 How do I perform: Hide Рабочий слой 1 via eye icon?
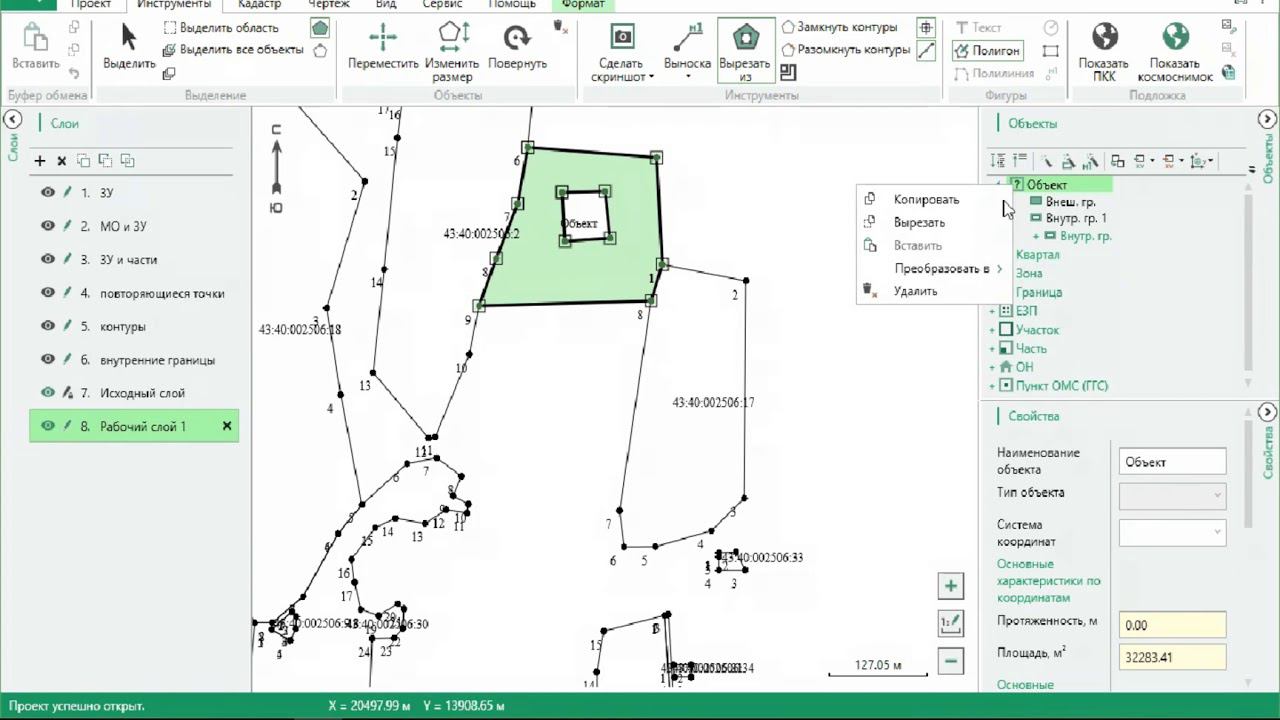pos(48,426)
